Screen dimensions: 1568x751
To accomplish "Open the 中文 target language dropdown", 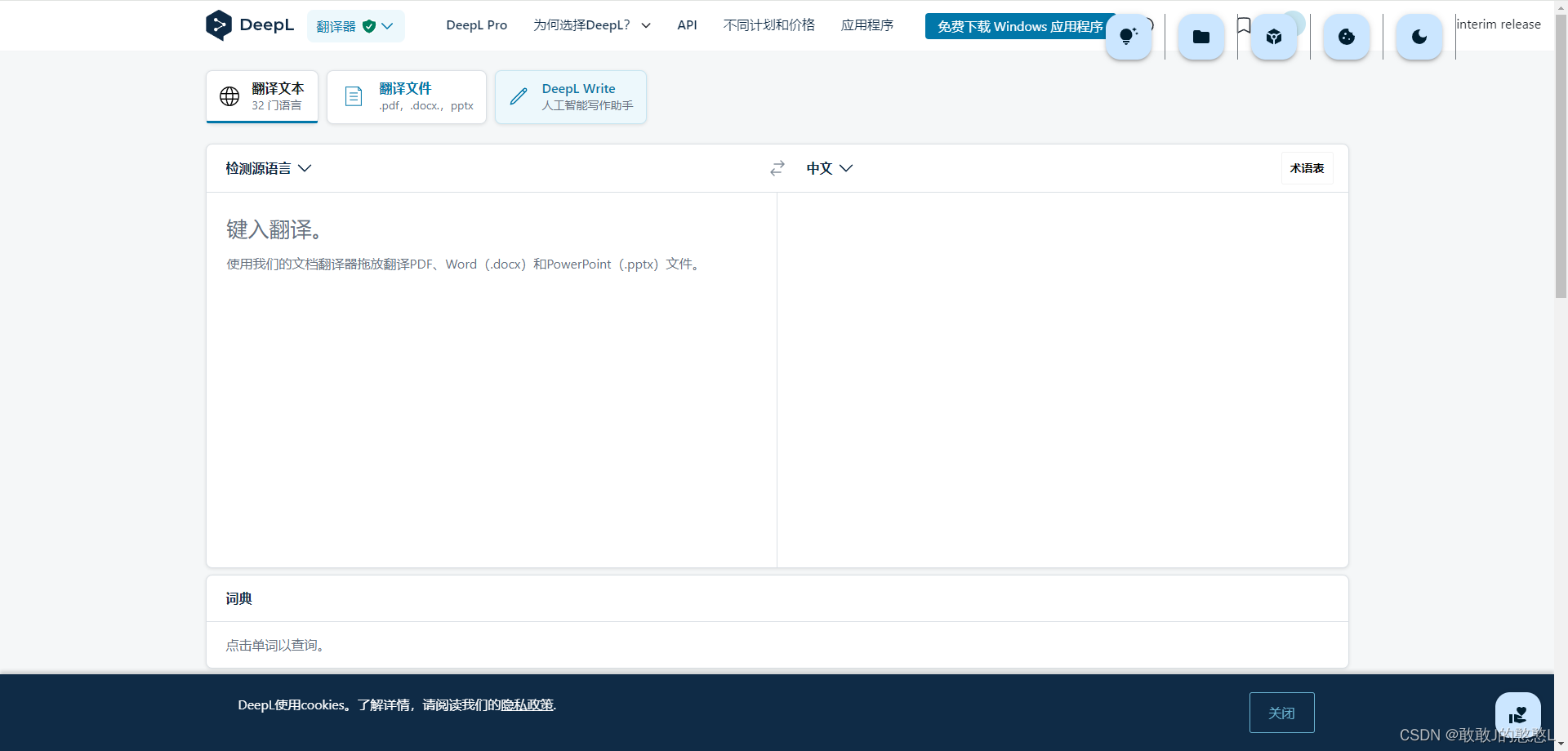I will tap(830, 168).
